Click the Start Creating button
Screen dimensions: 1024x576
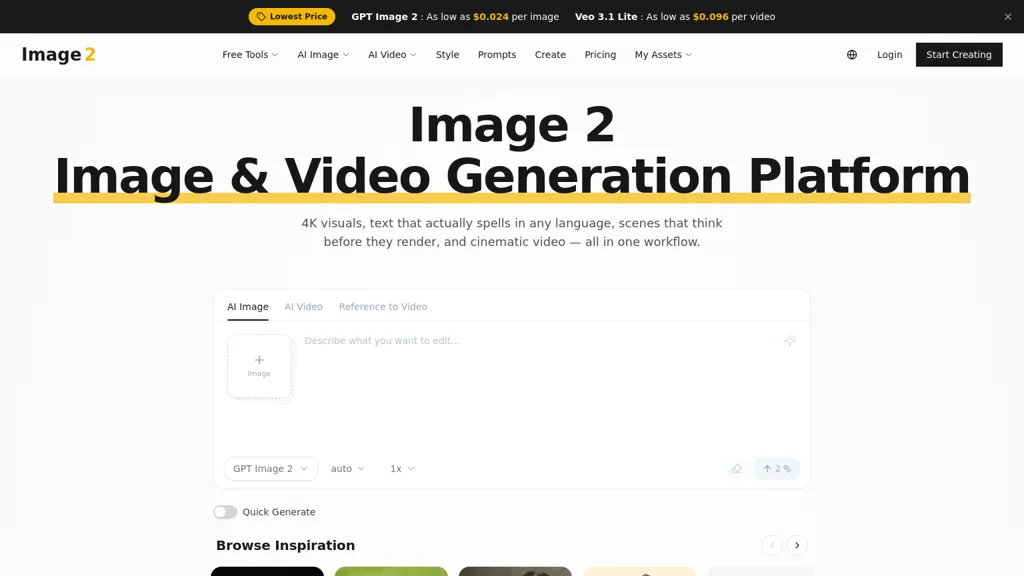tap(959, 55)
